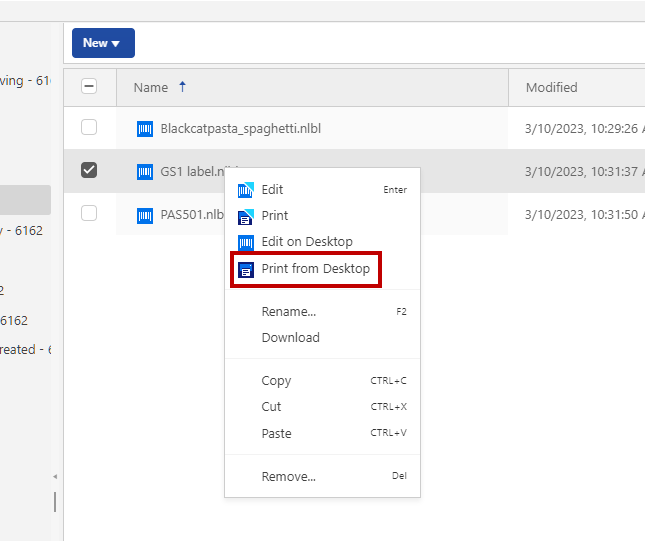Click the GS1 label file icon
Viewport: 645px width, 541px height.
pos(145,172)
